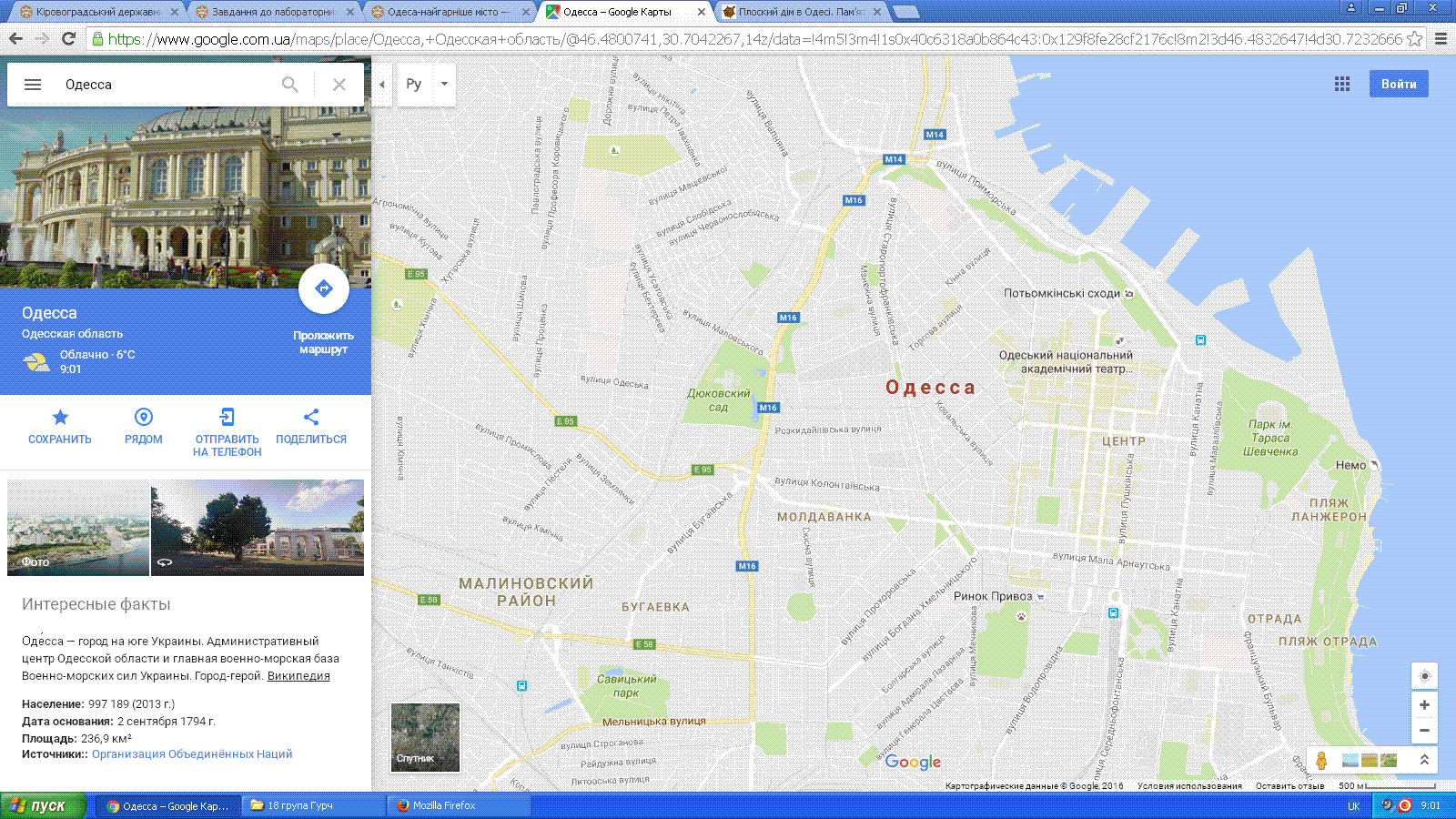1456x819 pixels.
Task: Go back with the browser back arrow
Action: [15, 38]
